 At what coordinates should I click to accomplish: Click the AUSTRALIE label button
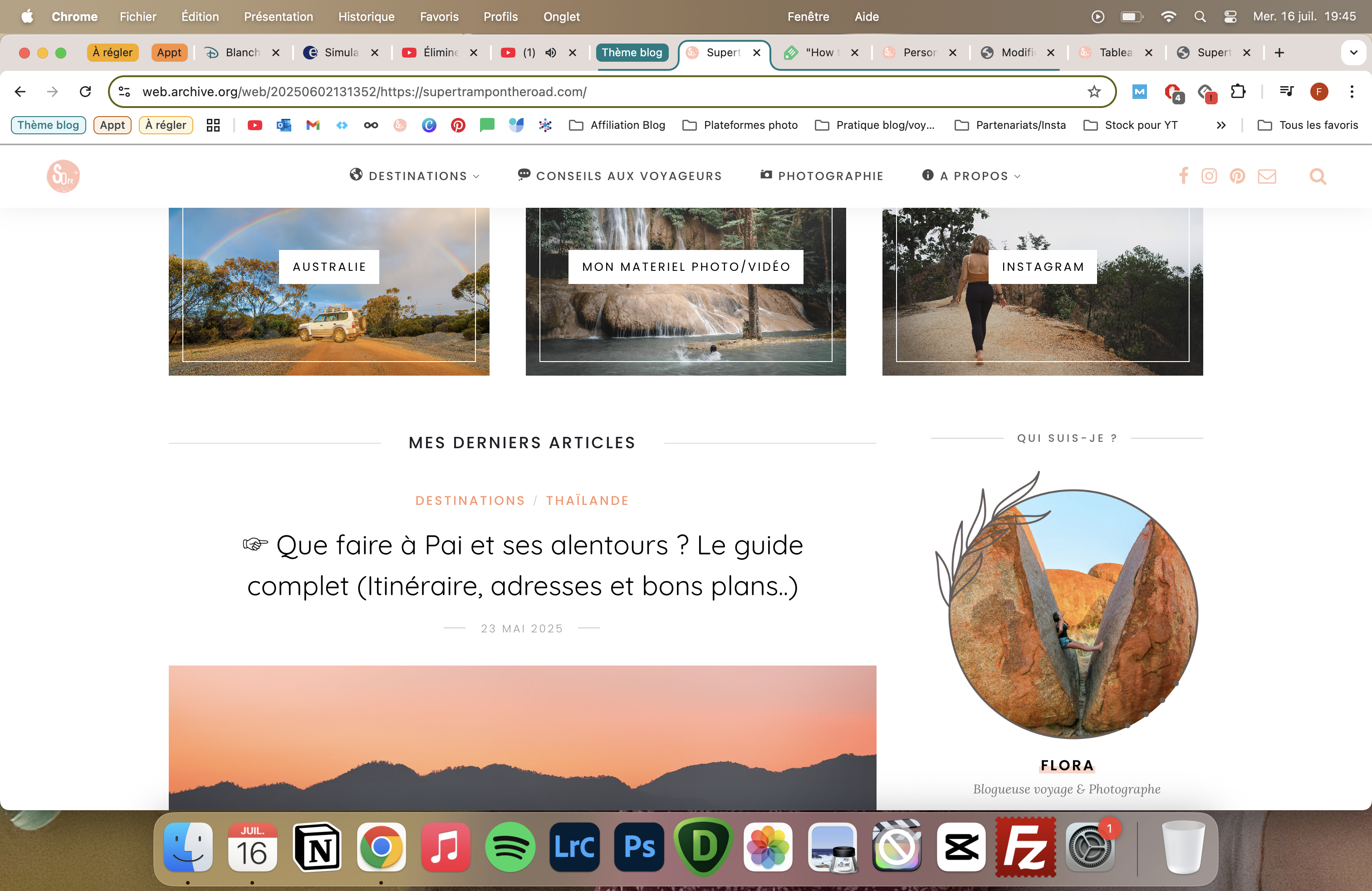(x=329, y=267)
